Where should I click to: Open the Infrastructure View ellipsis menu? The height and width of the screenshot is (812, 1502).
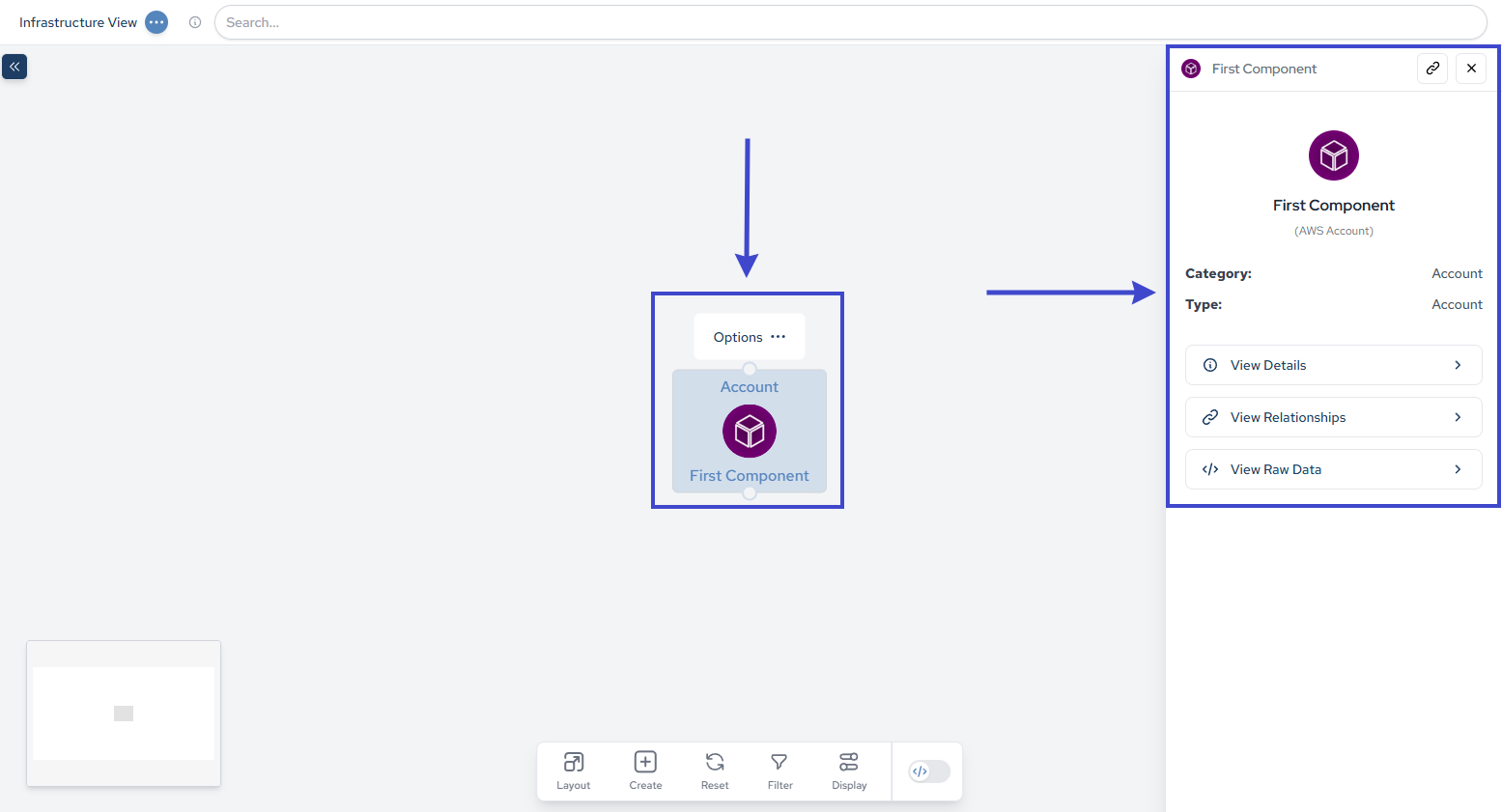point(156,22)
